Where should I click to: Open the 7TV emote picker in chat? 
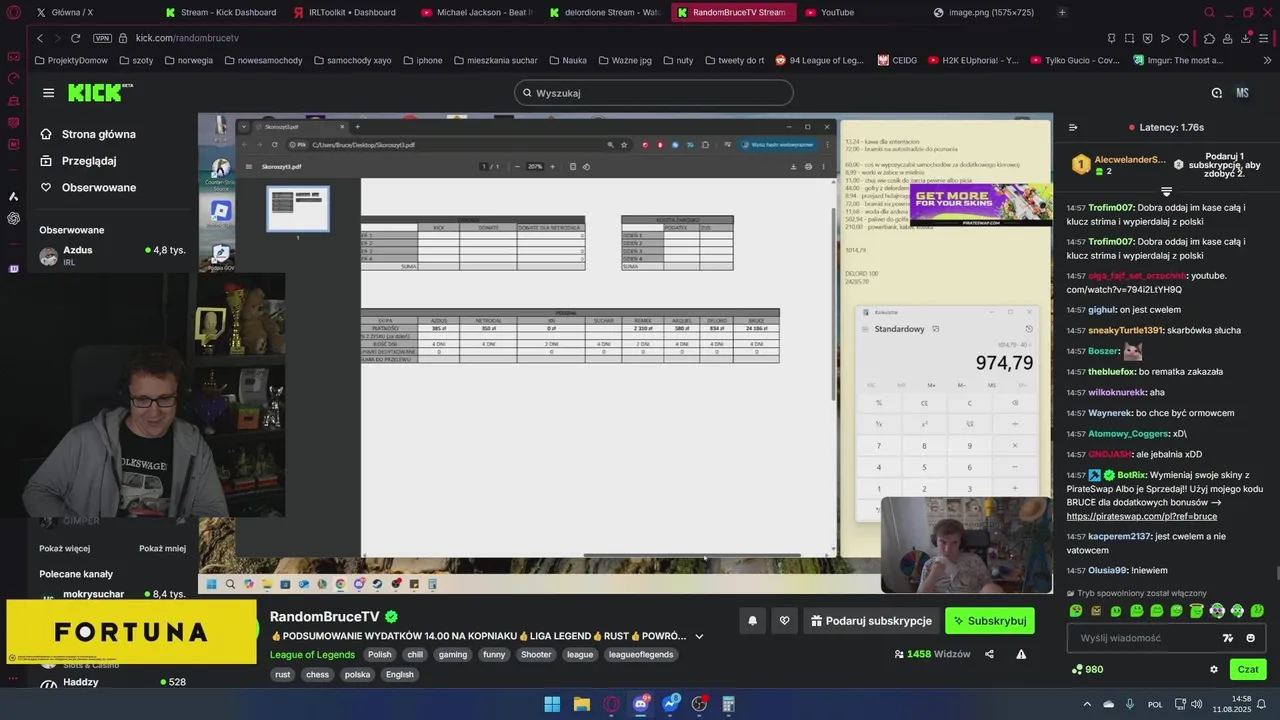click(x=1228, y=638)
